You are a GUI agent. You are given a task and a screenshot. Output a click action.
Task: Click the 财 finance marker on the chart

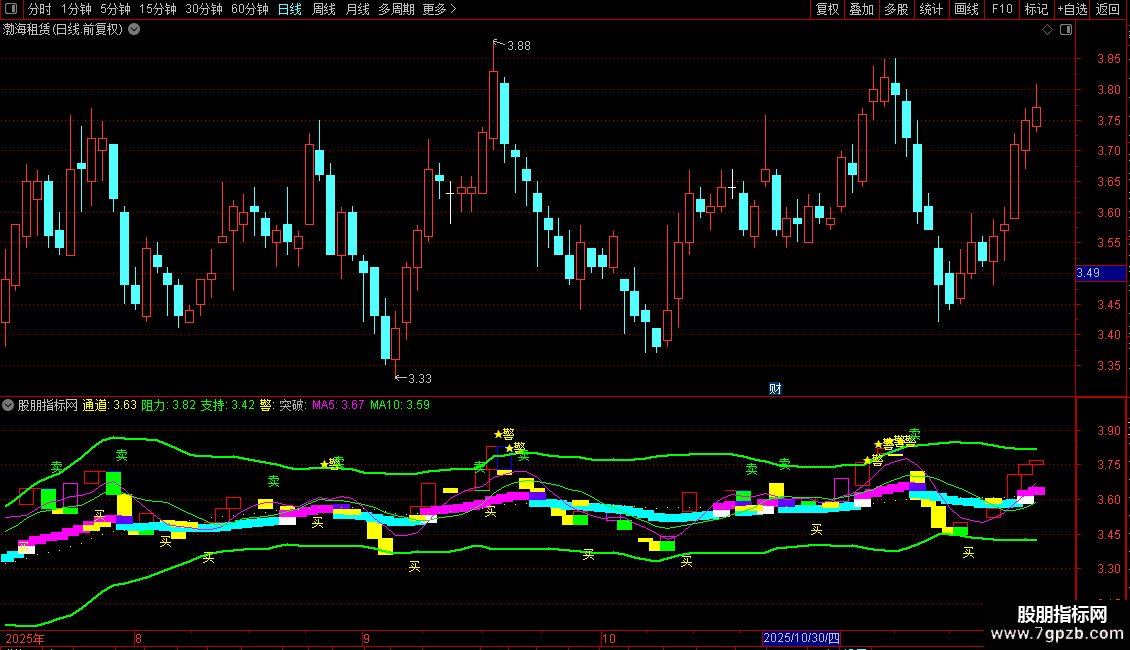[775, 388]
